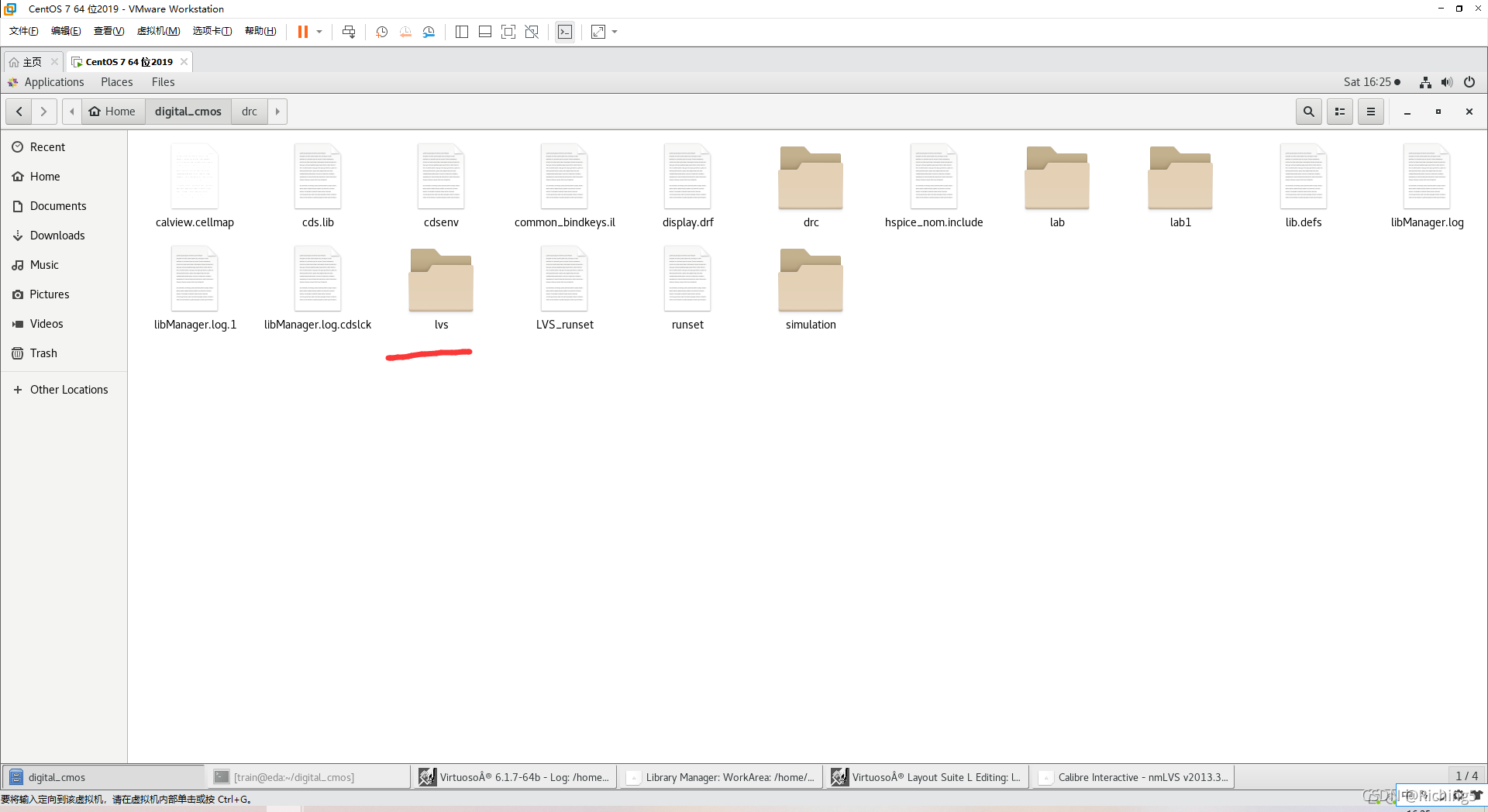Open Other Locations in sidebar
The height and width of the screenshot is (812, 1488).
[69, 390]
